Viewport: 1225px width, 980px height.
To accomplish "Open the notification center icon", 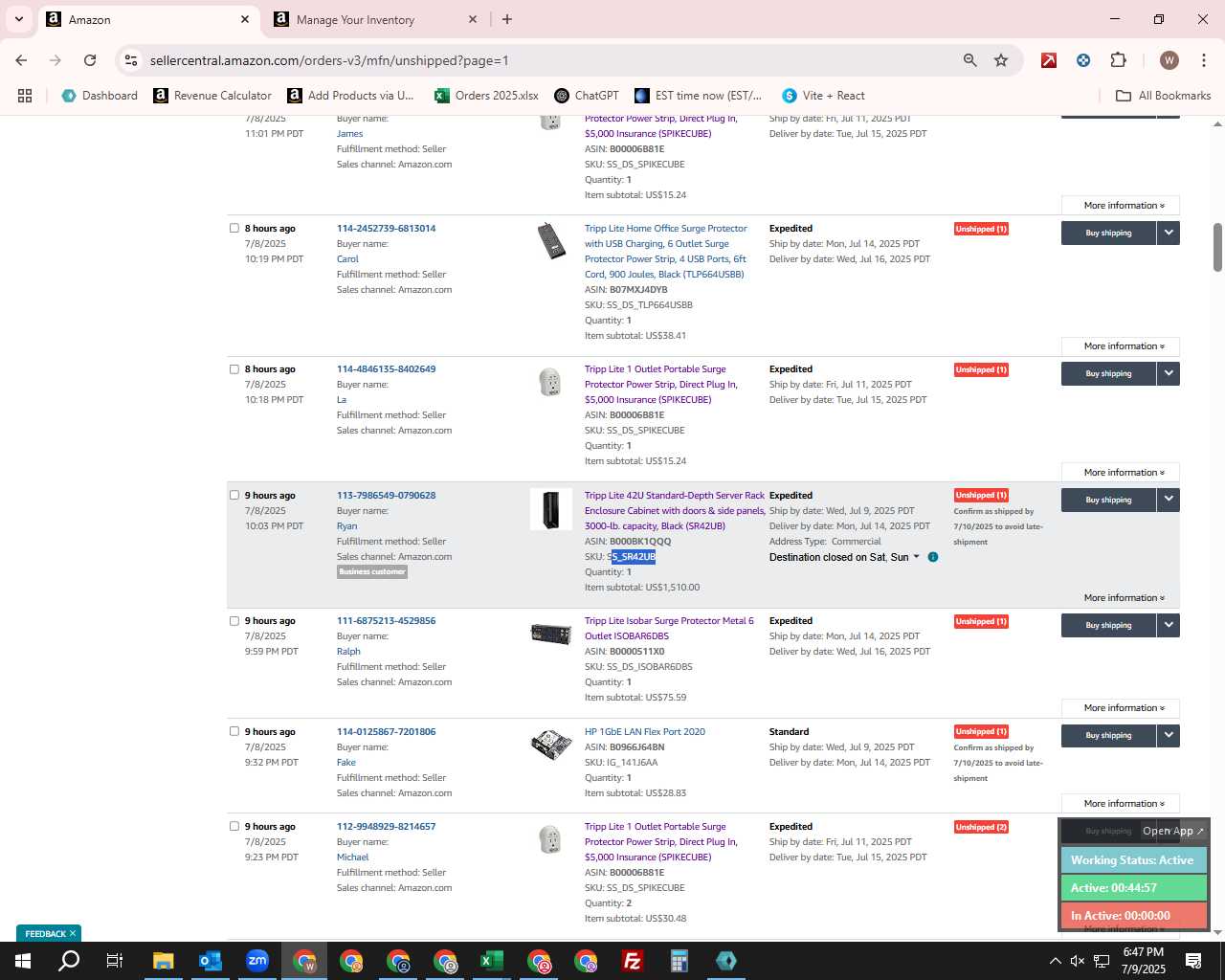I will tap(1193, 961).
